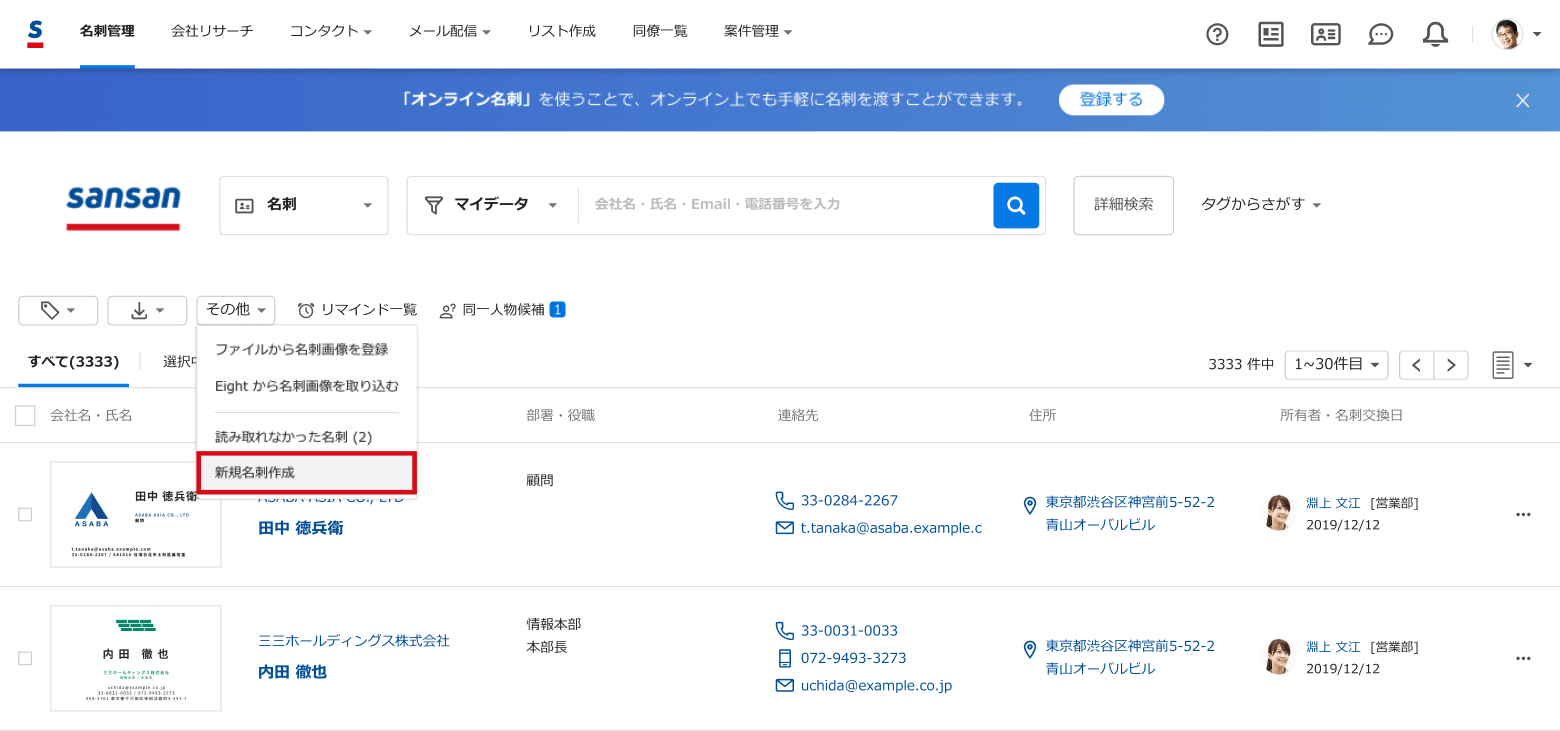Open more options for 内田 徹也 row
Image resolution: width=1560 pixels, height=731 pixels.
(1523, 658)
